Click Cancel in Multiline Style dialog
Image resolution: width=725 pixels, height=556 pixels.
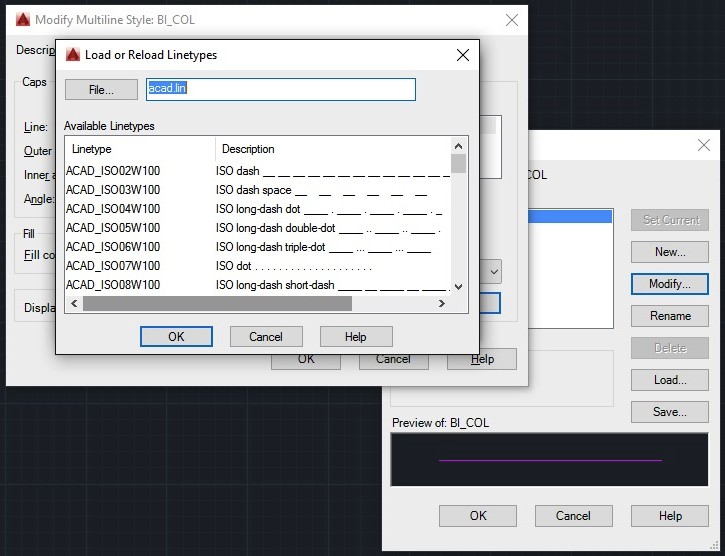pyautogui.click(x=573, y=516)
